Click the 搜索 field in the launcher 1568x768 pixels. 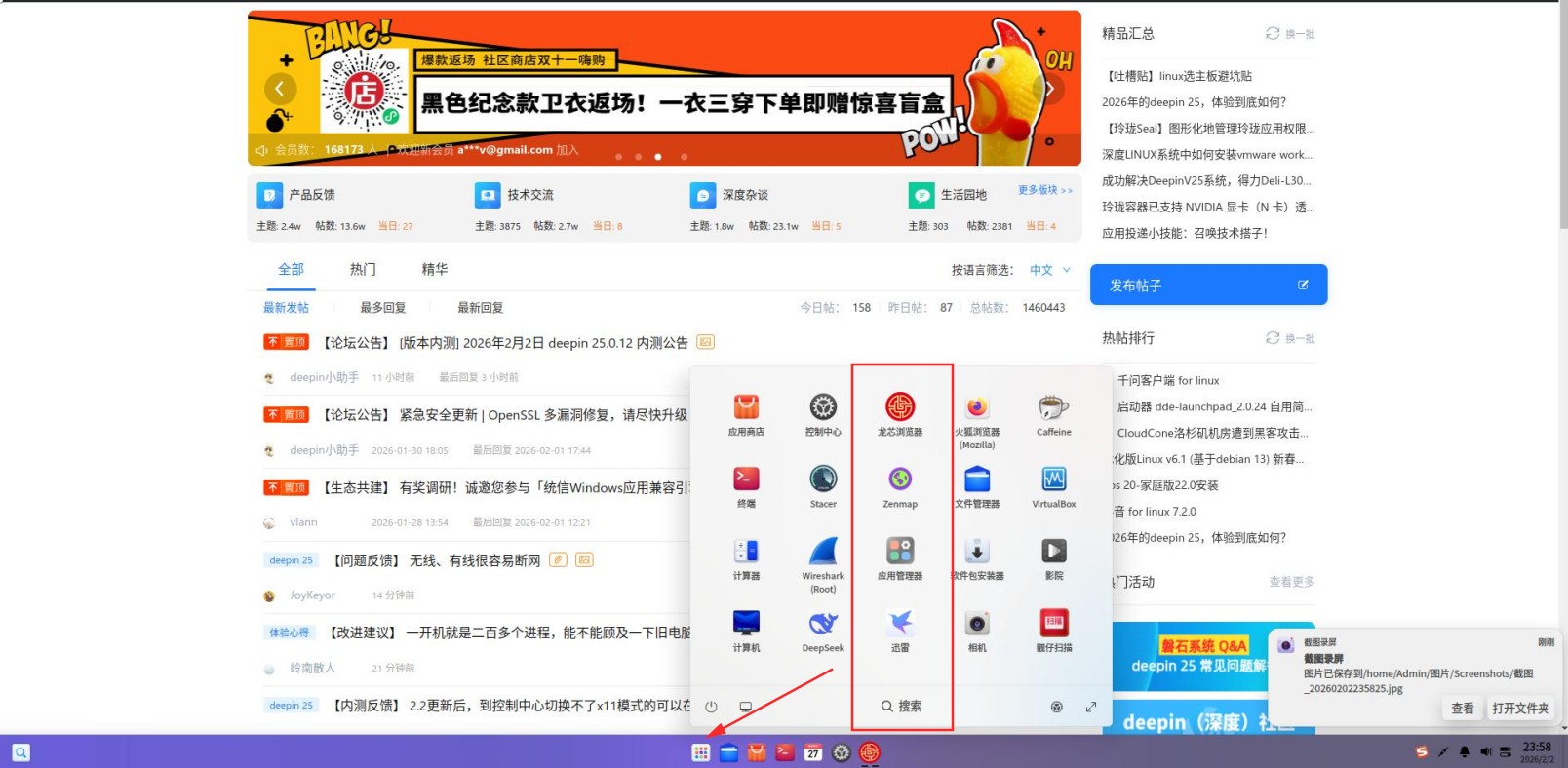click(x=902, y=706)
